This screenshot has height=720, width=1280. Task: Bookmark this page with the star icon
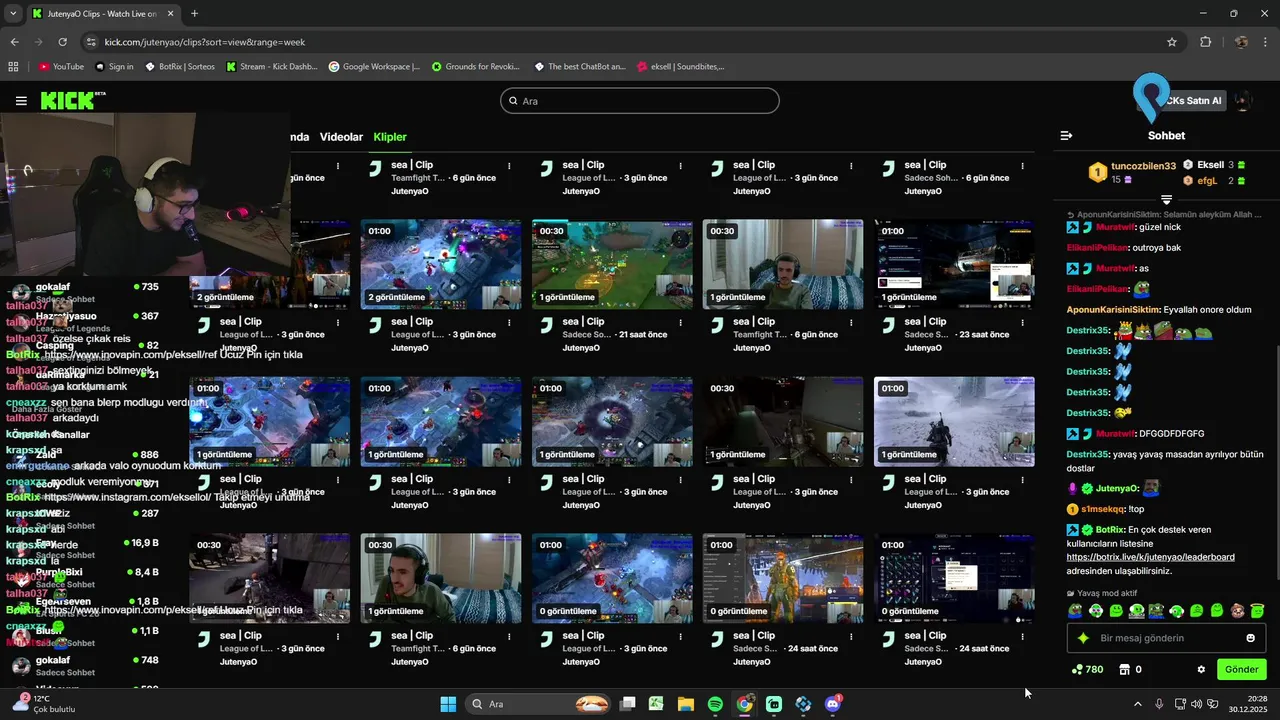pos(1172,42)
